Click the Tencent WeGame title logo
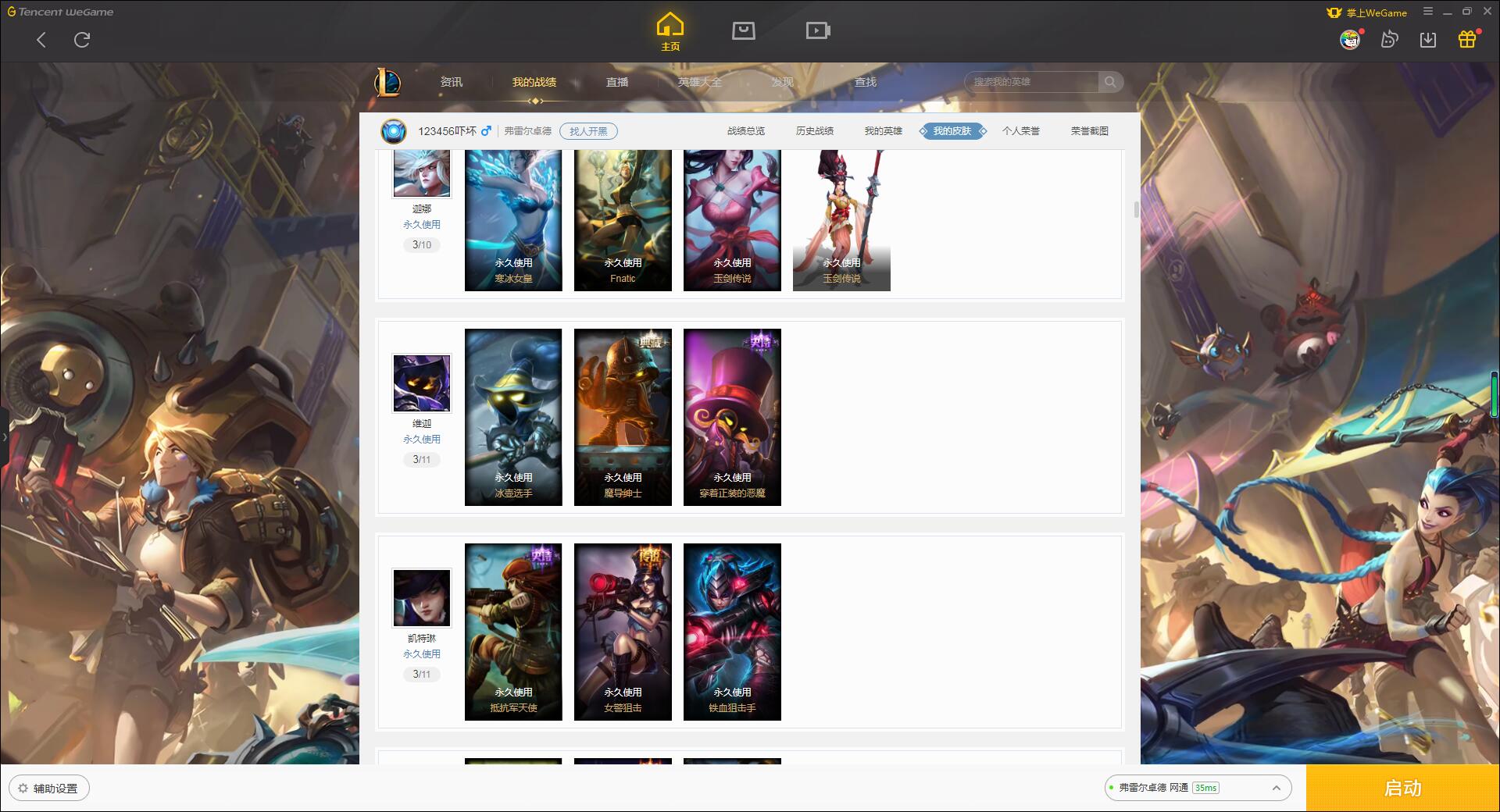1500x812 pixels. tap(60, 12)
